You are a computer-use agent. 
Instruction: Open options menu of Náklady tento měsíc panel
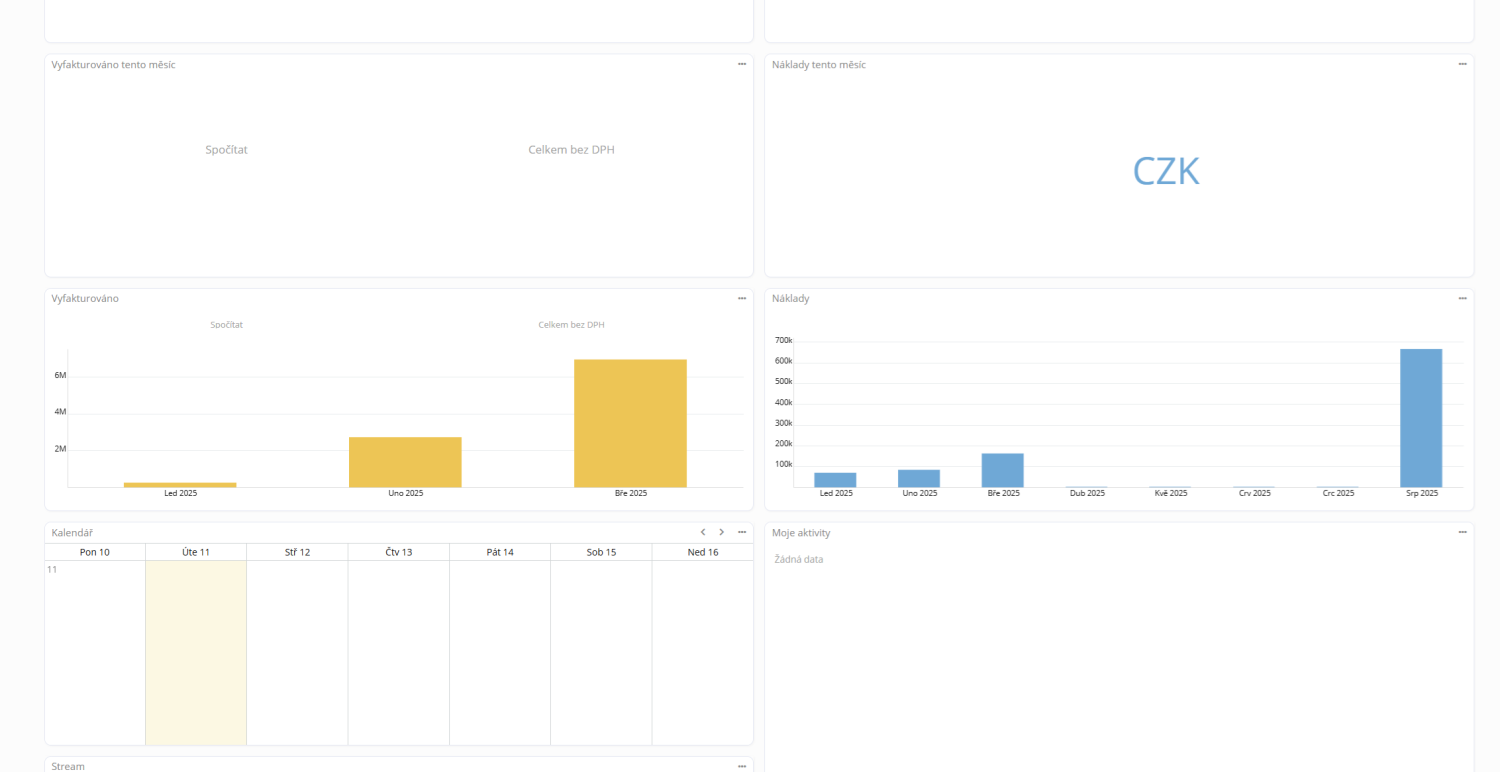point(1462,64)
